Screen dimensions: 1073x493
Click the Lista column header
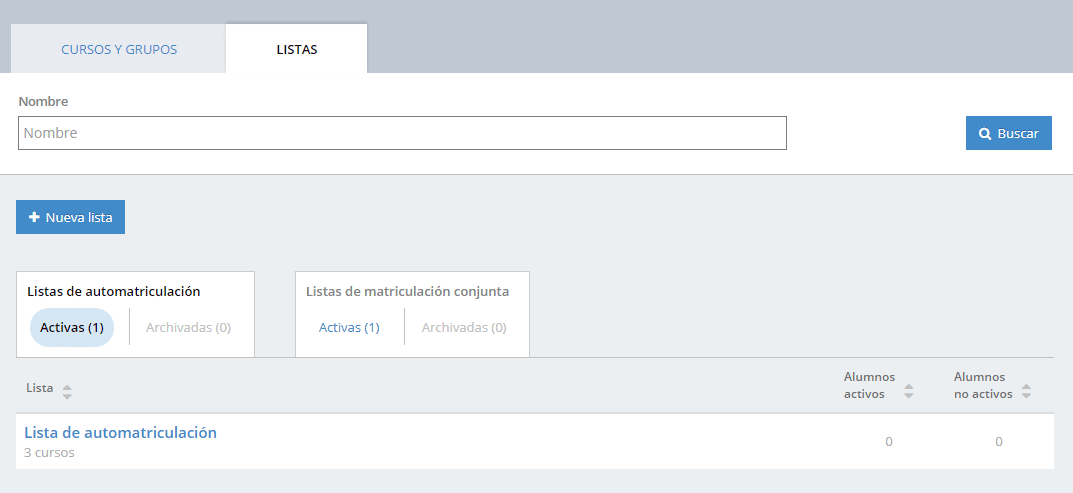tap(40, 388)
